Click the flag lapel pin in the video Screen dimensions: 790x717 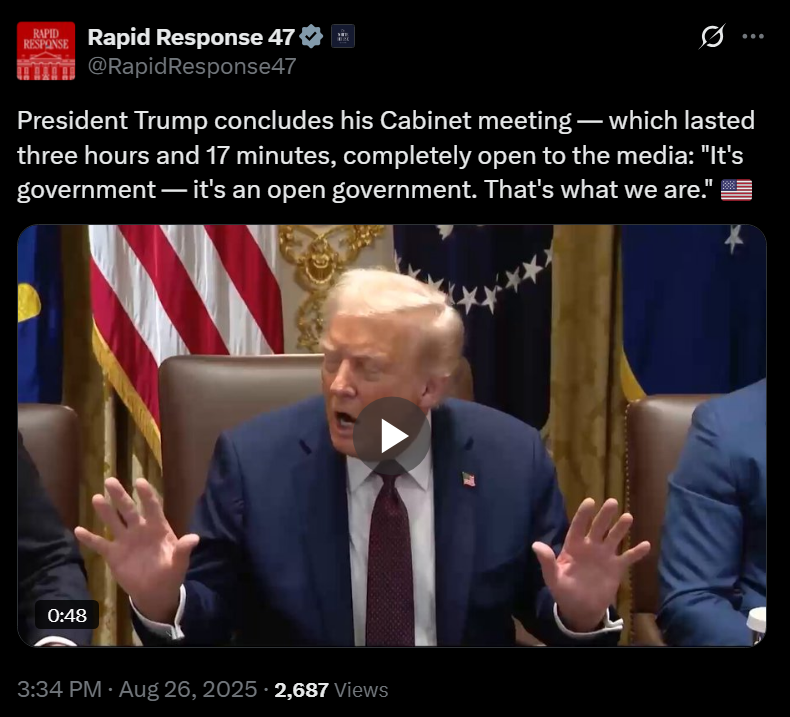point(469,479)
